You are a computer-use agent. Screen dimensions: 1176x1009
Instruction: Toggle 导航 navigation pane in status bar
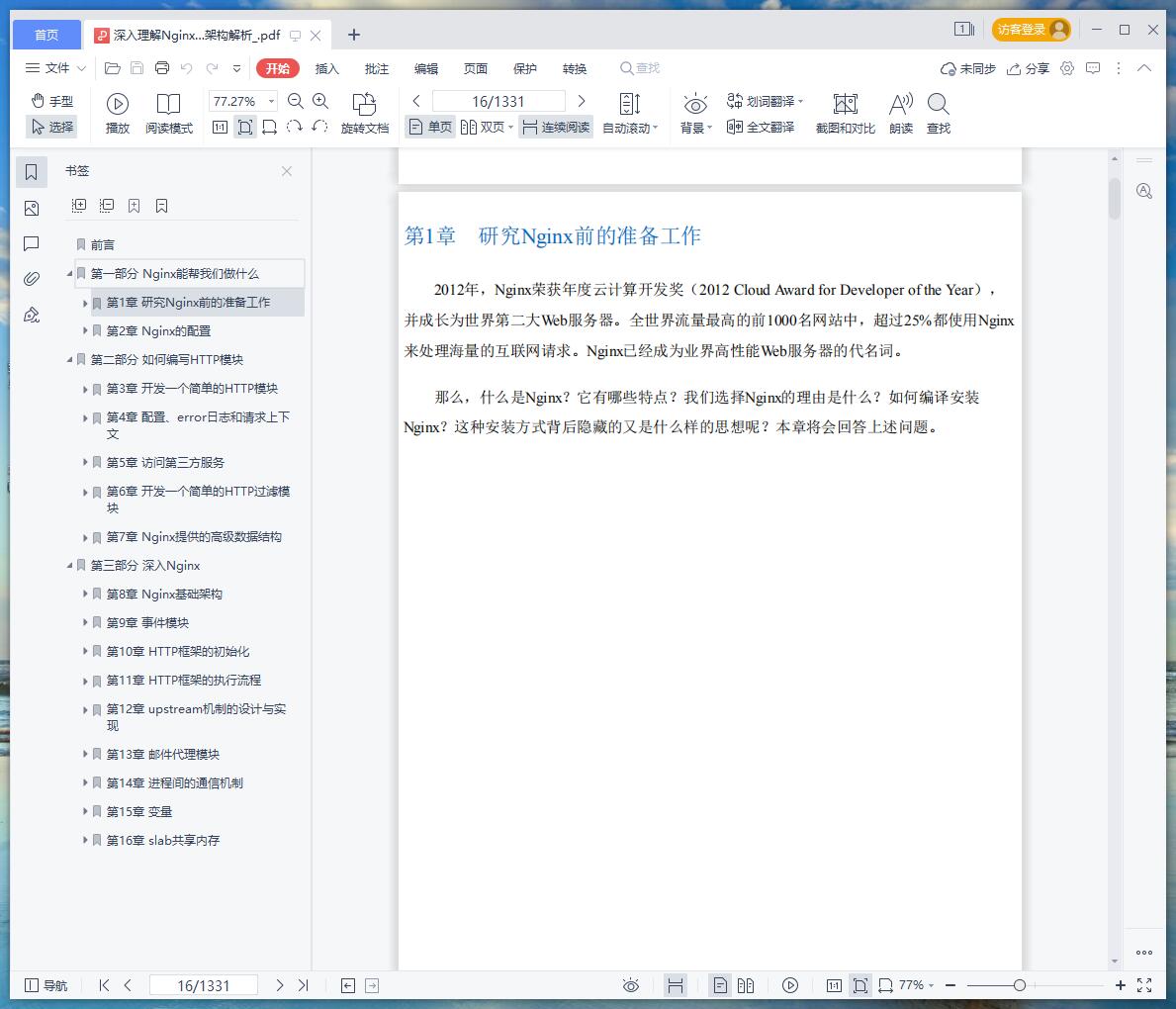[x=45, y=985]
